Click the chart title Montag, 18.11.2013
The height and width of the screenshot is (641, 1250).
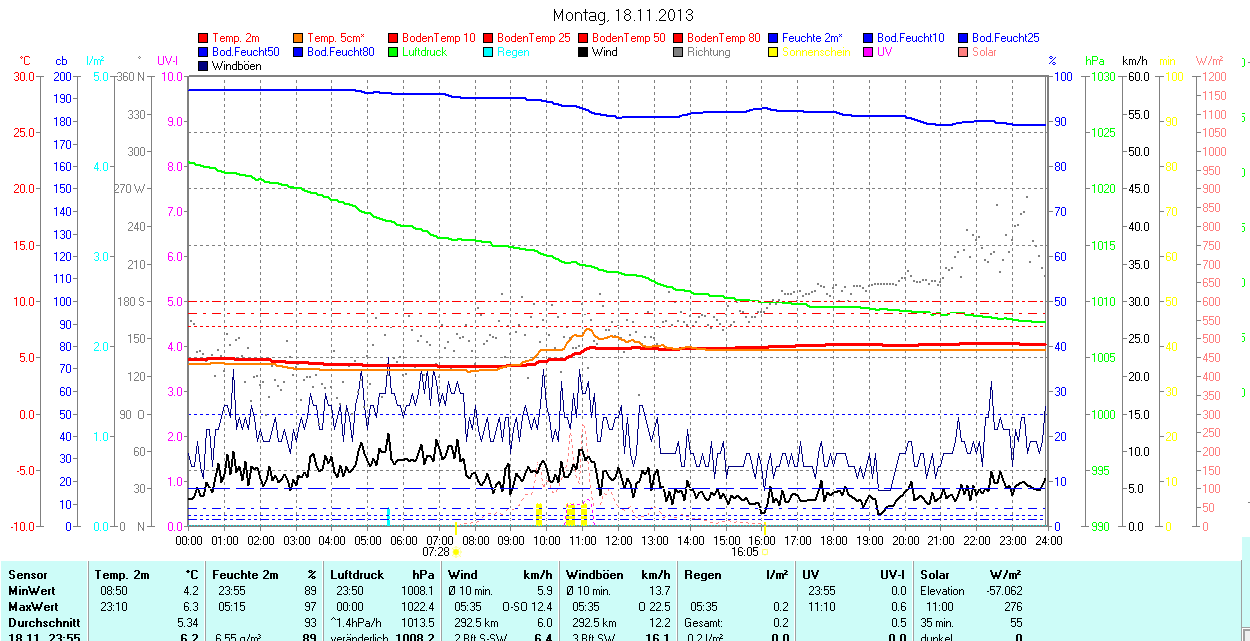coord(623,16)
